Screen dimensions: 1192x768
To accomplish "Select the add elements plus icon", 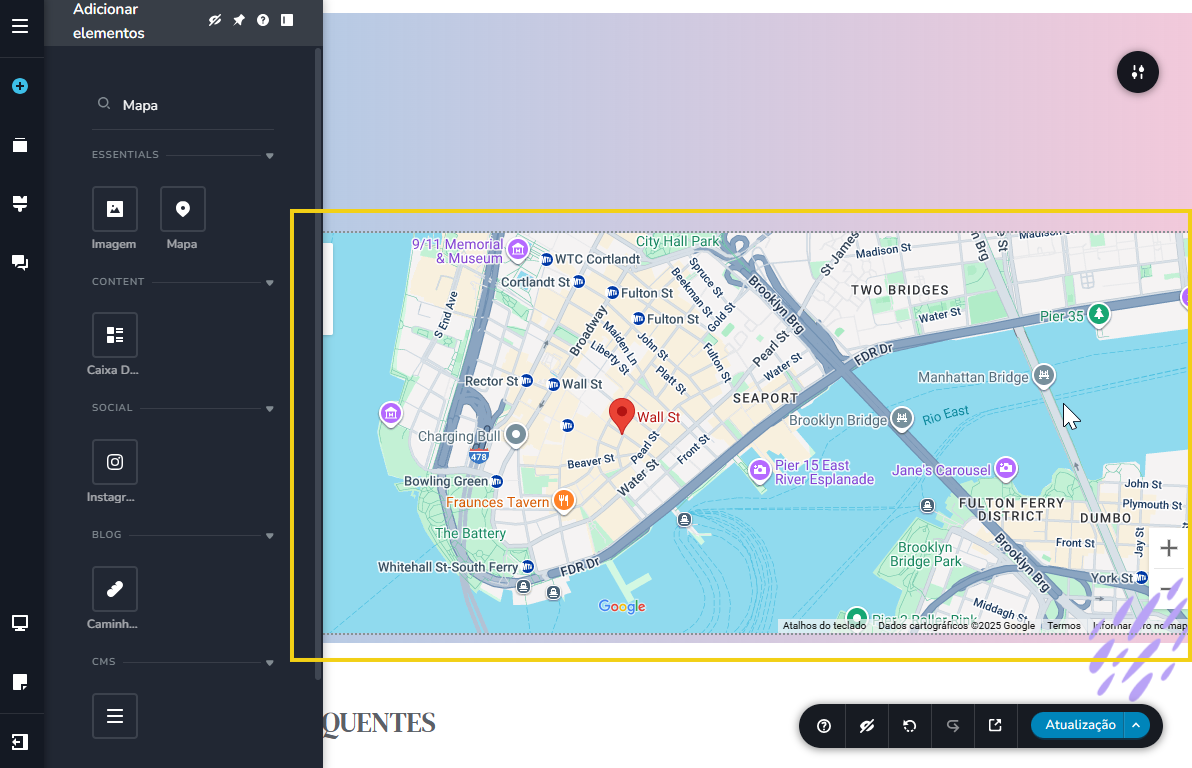I will [x=21, y=86].
